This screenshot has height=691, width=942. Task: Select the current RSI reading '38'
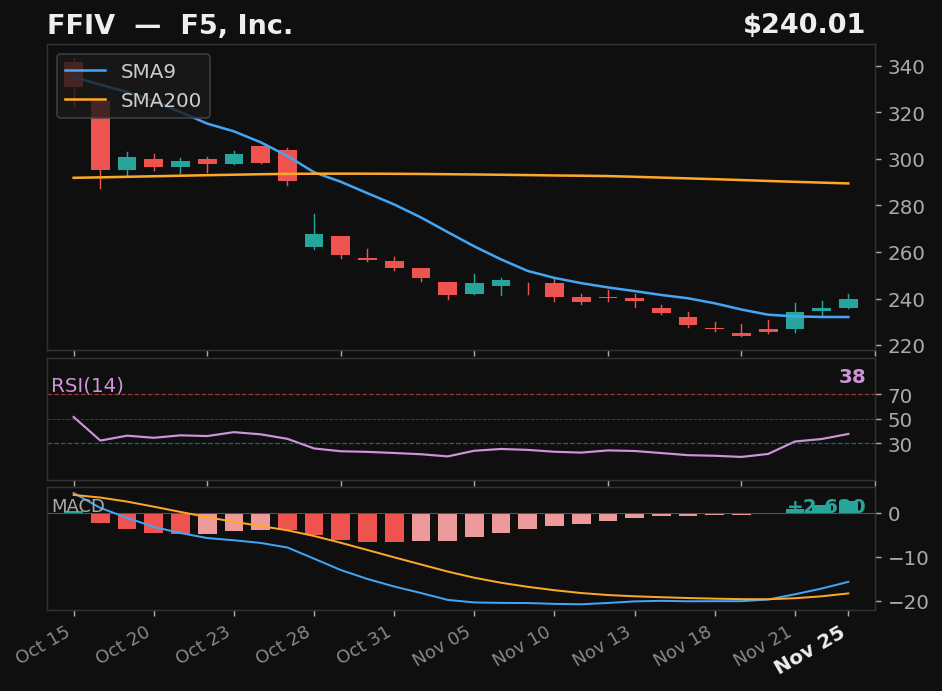coord(852,377)
